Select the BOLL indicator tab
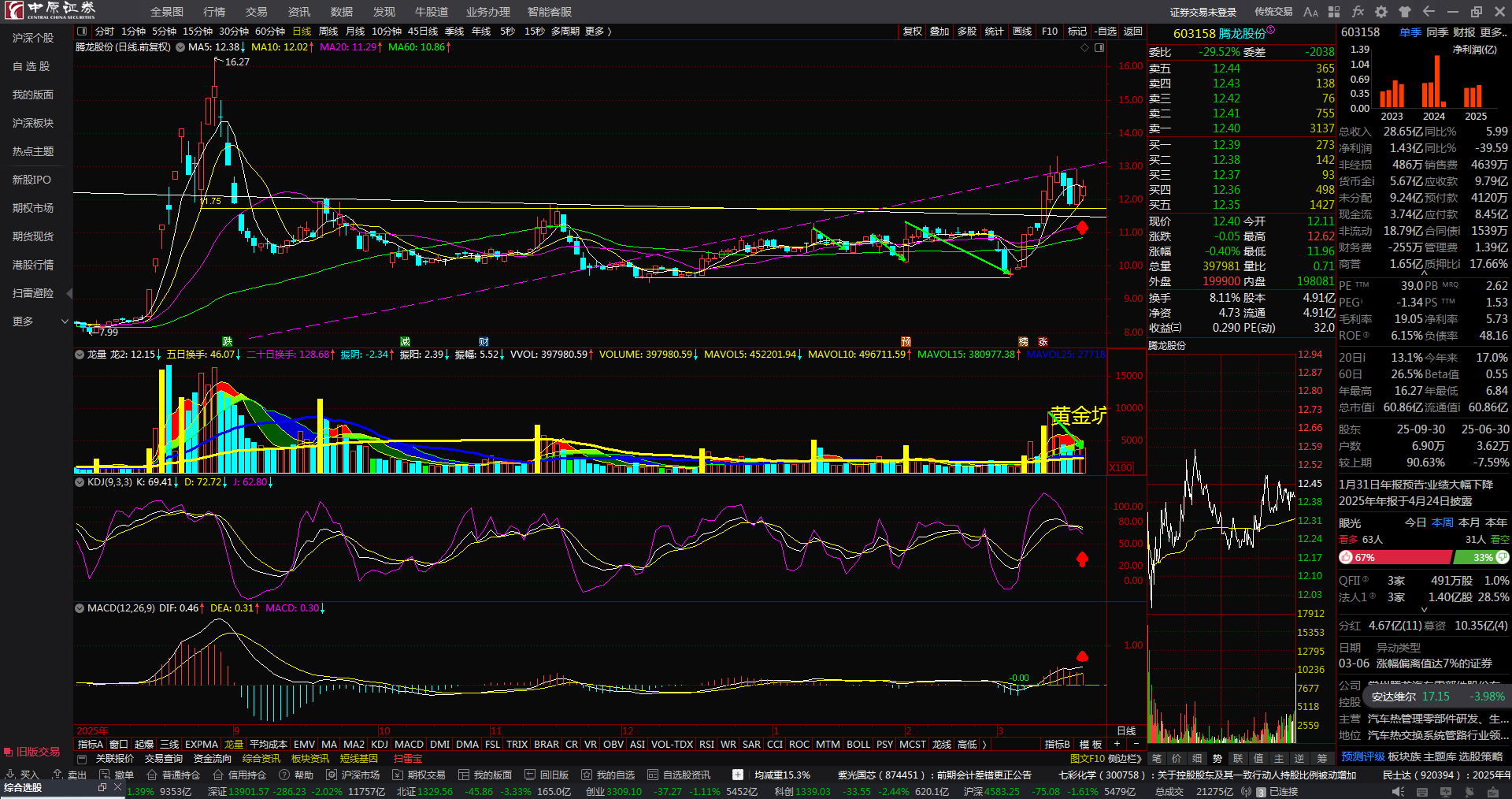Viewport: 1512px width, 799px height. point(858,744)
